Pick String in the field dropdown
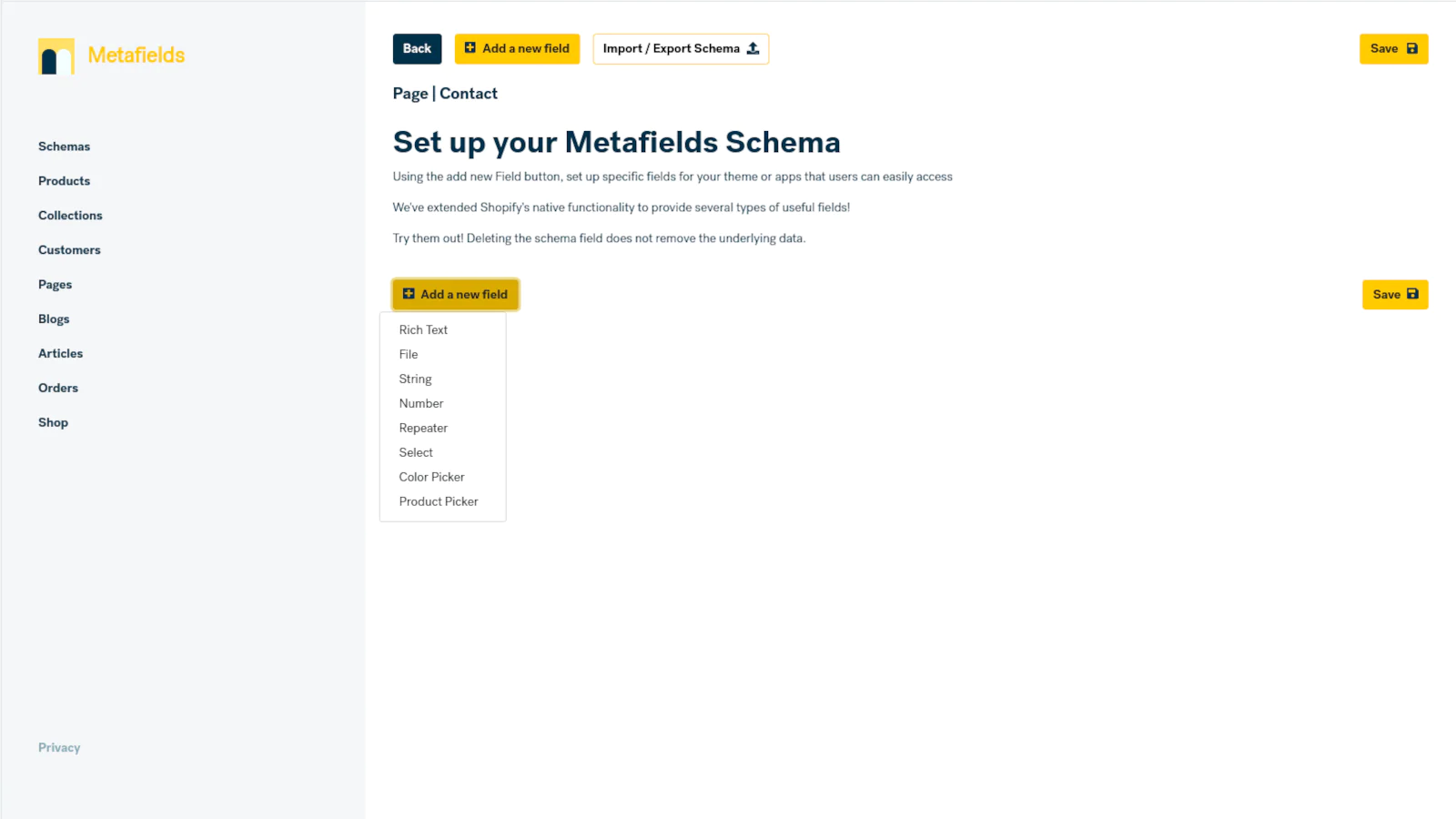Screen dimensions: 1456x819 coord(415,379)
